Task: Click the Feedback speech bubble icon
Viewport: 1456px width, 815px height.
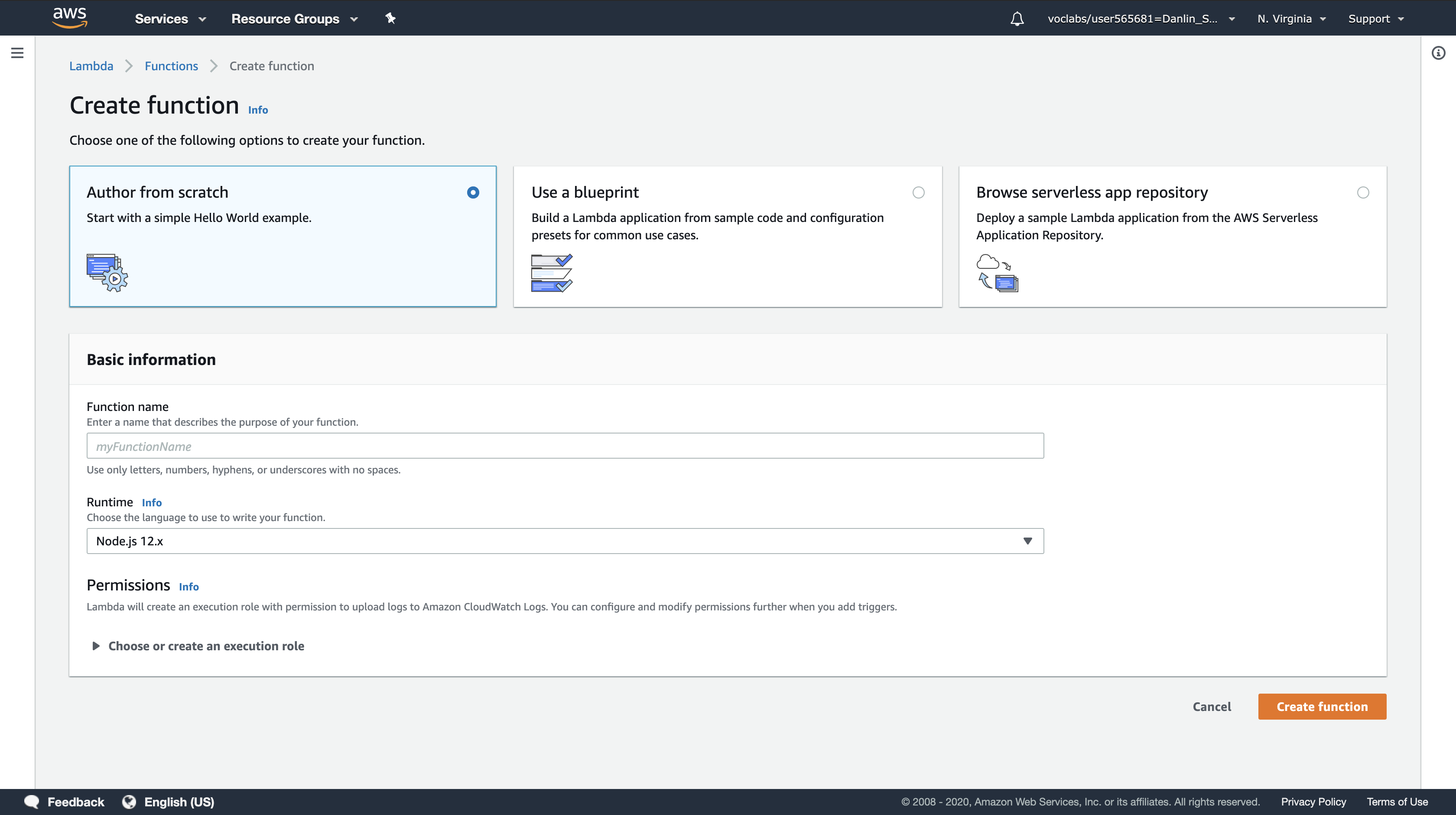Action: 32,802
